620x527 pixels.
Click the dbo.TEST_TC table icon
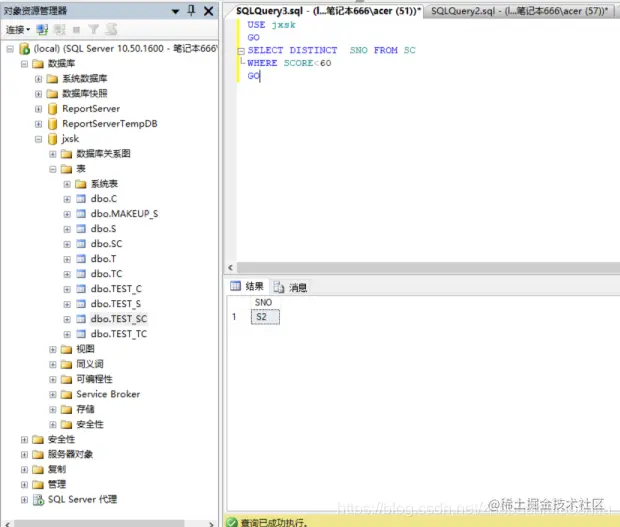81,334
